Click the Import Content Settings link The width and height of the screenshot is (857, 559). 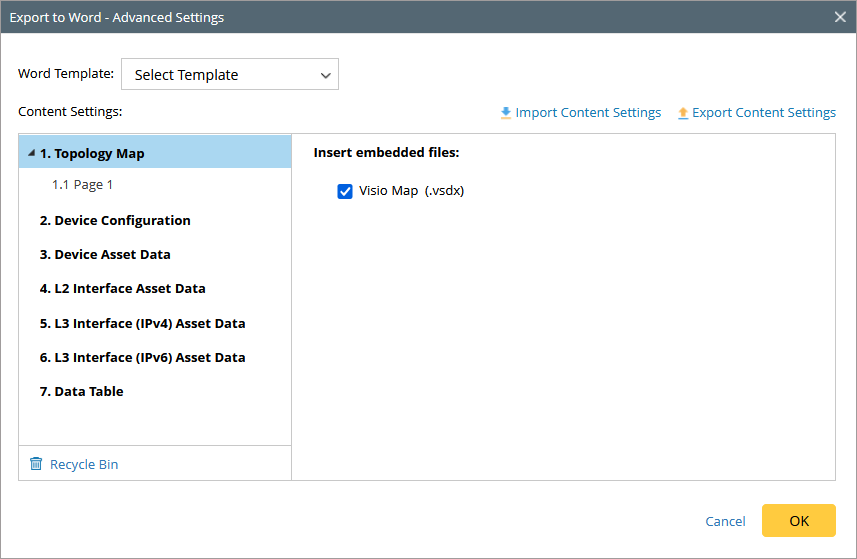588,113
